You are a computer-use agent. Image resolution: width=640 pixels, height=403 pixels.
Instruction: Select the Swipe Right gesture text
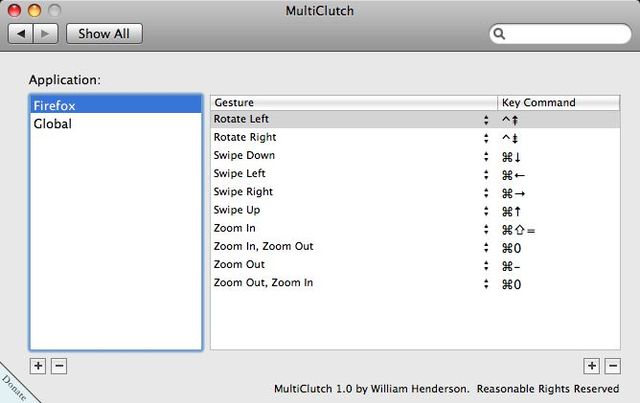(243, 191)
